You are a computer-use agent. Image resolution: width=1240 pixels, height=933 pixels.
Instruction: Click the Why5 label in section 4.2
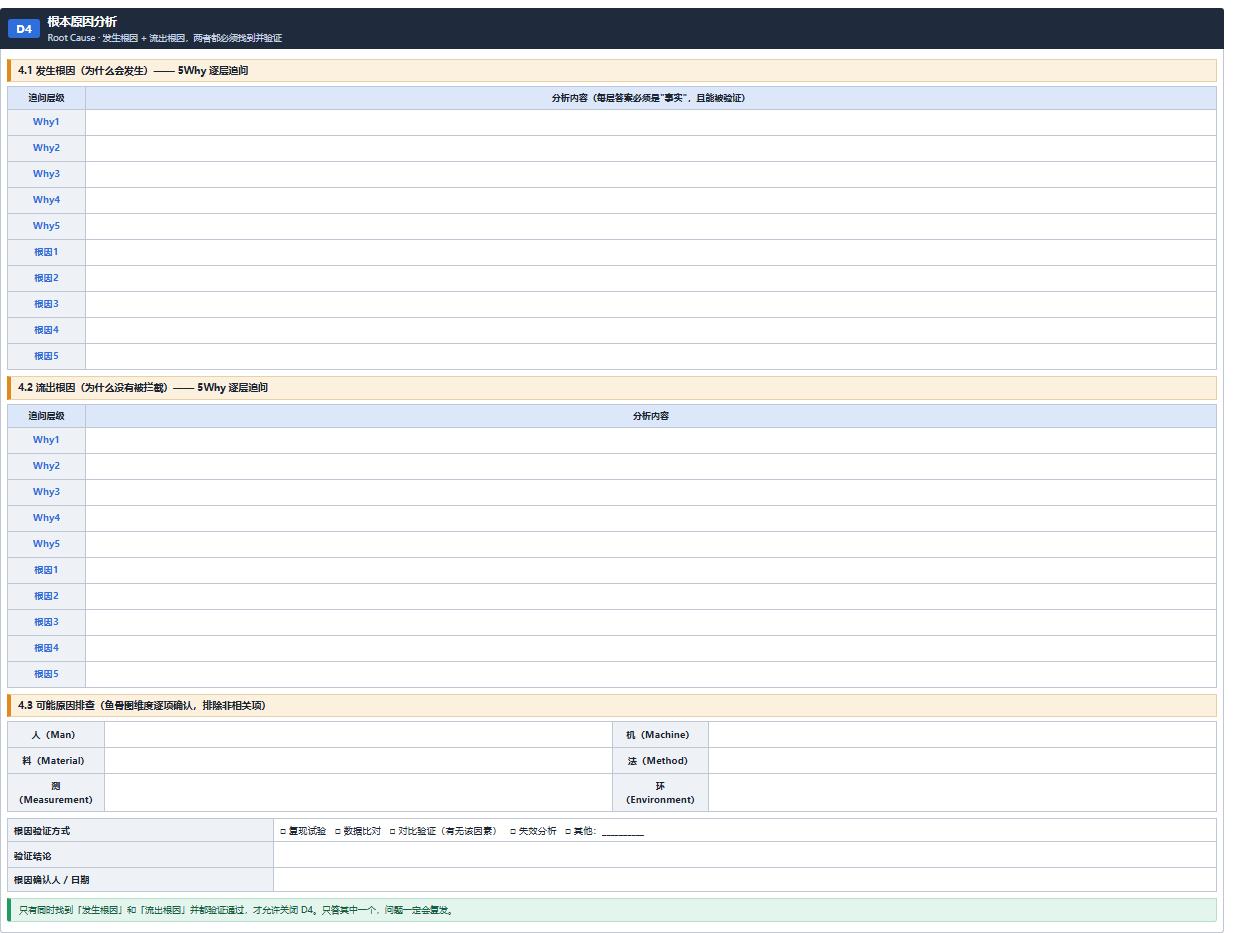46,544
